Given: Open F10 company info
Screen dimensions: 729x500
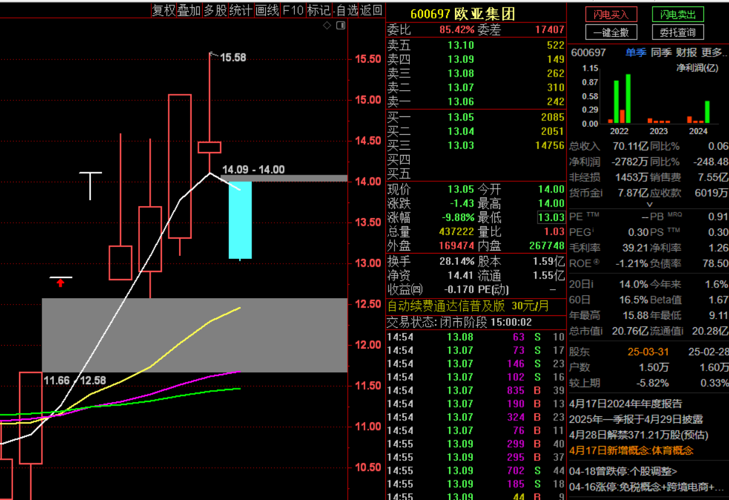Looking at the screenshot, I should [293, 10].
